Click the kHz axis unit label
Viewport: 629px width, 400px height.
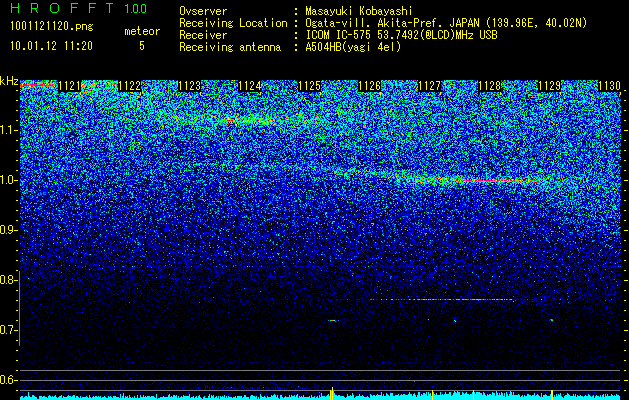[x=9, y=81]
